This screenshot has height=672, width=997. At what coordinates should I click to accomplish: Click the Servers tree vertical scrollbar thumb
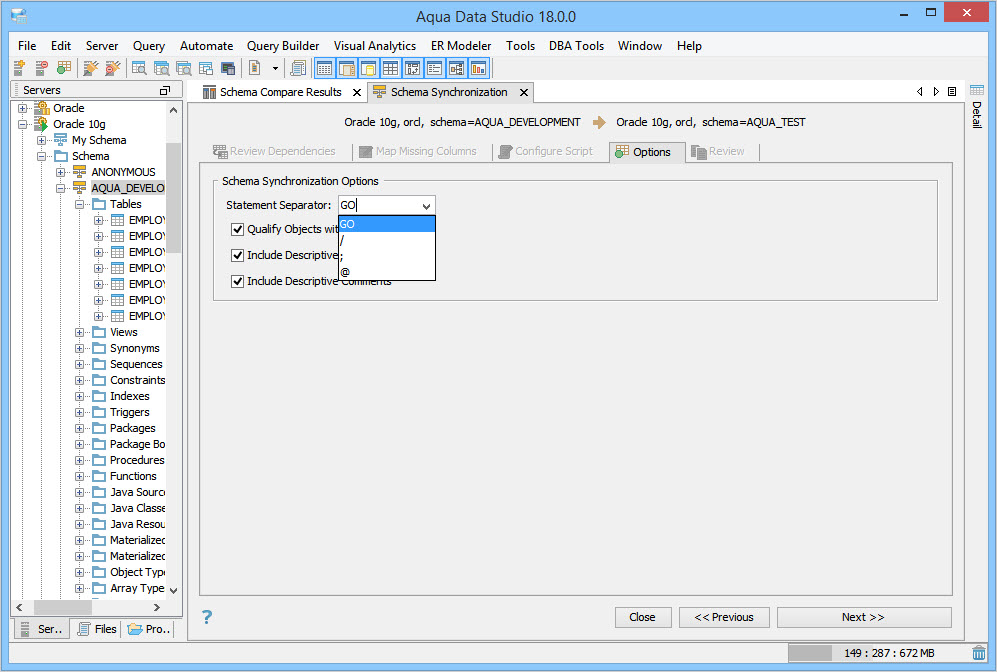point(173,198)
